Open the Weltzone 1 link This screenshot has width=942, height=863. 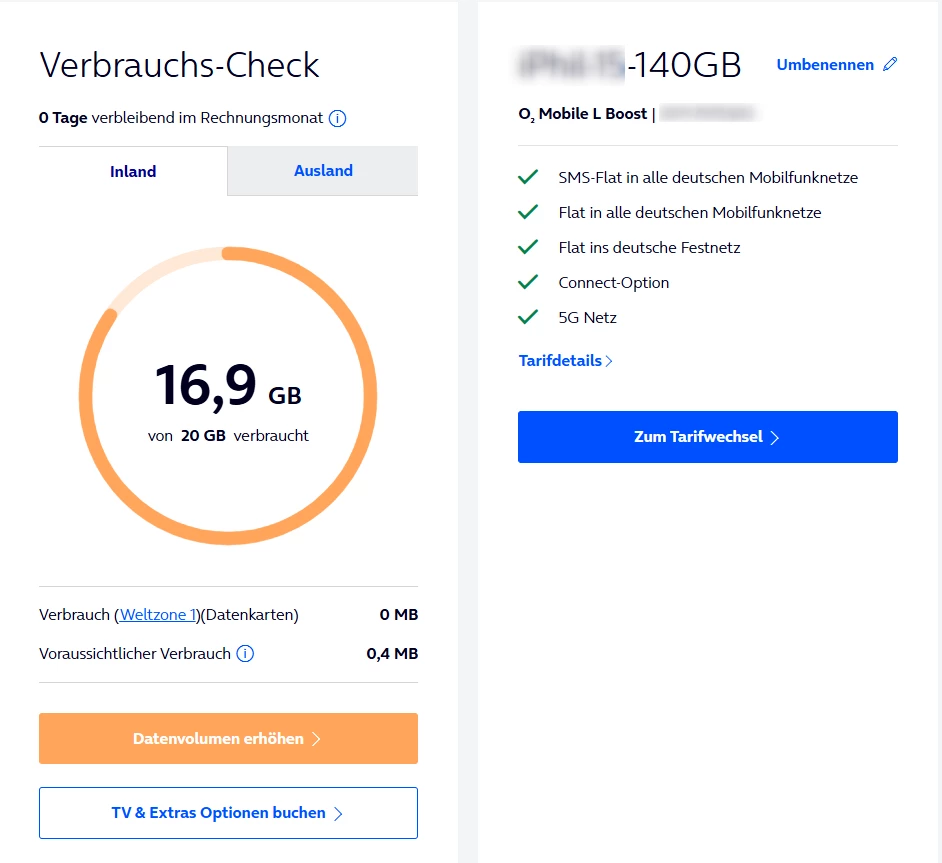(x=160, y=615)
